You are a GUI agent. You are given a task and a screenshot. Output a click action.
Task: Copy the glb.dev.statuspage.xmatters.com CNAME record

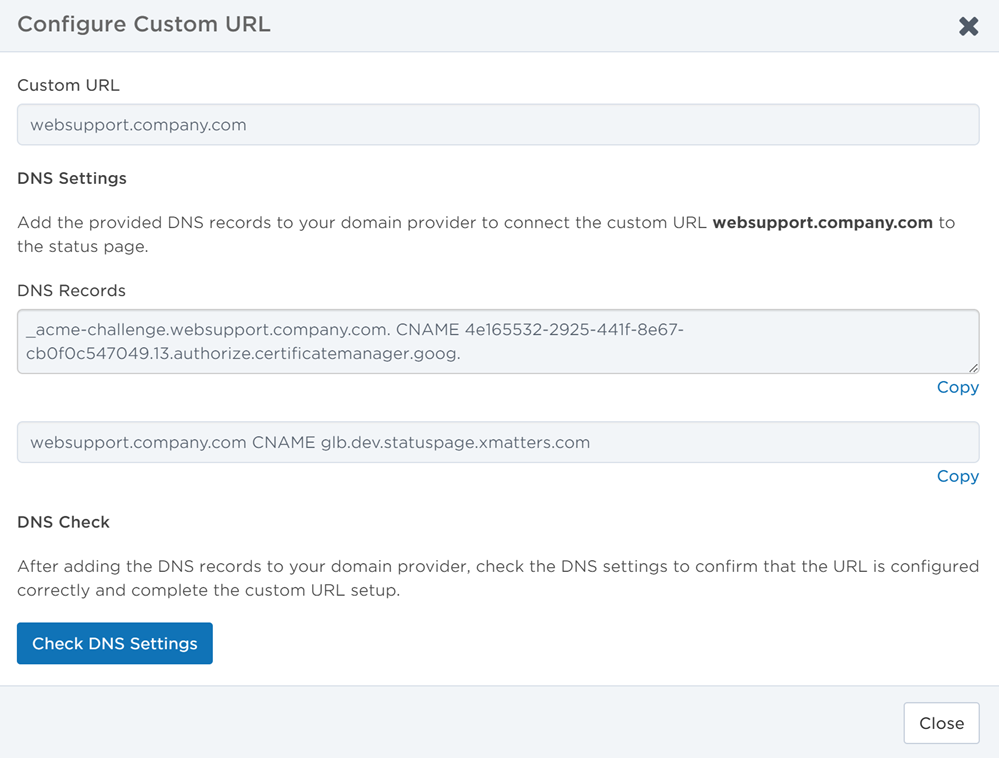pos(957,476)
